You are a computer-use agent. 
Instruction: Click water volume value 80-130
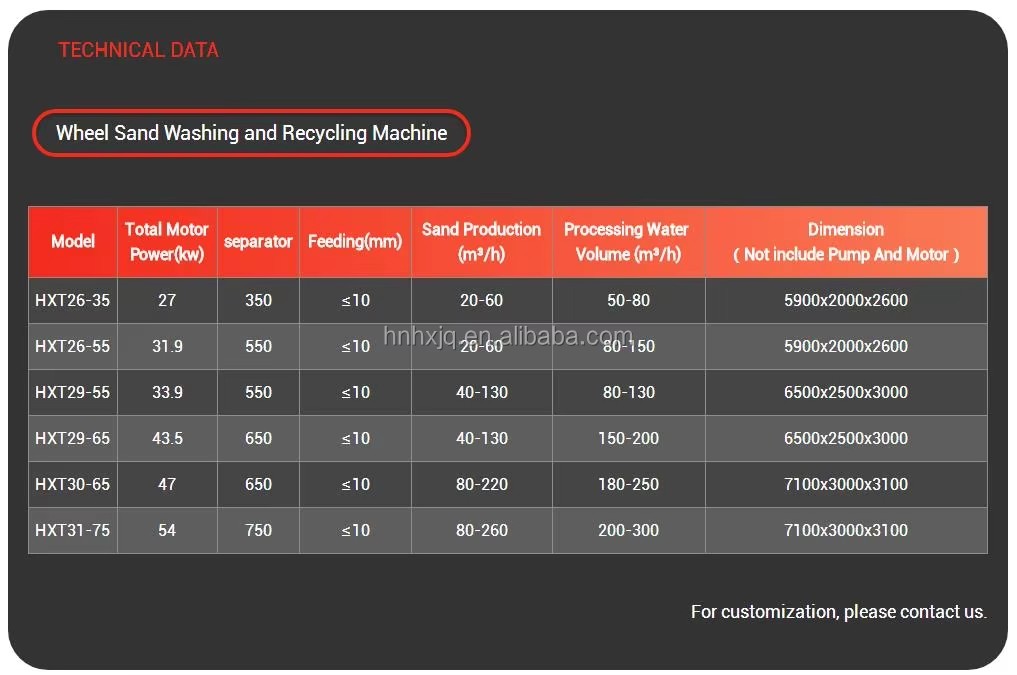point(628,392)
